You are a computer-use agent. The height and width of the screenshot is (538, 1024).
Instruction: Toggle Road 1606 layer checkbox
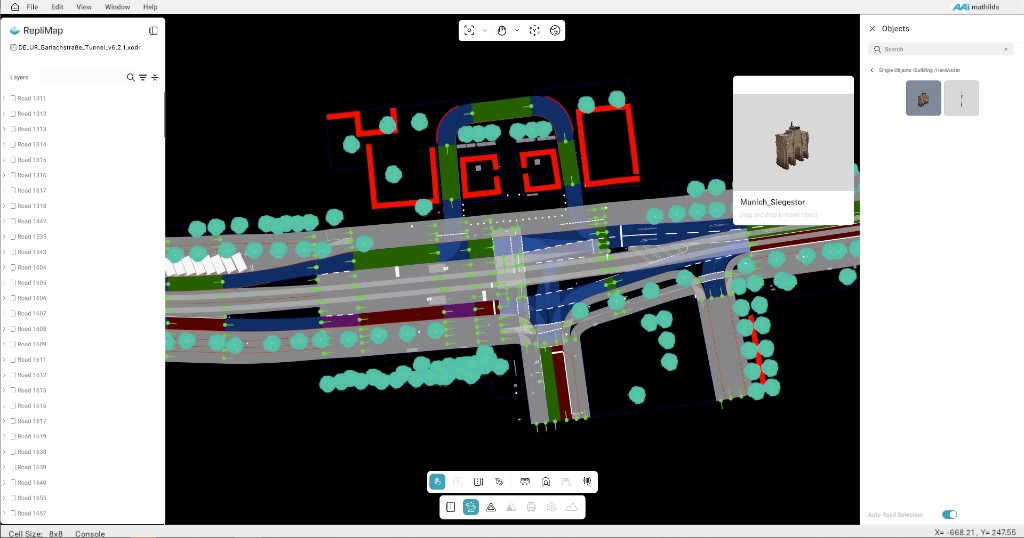pyautogui.click(x=13, y=298)
